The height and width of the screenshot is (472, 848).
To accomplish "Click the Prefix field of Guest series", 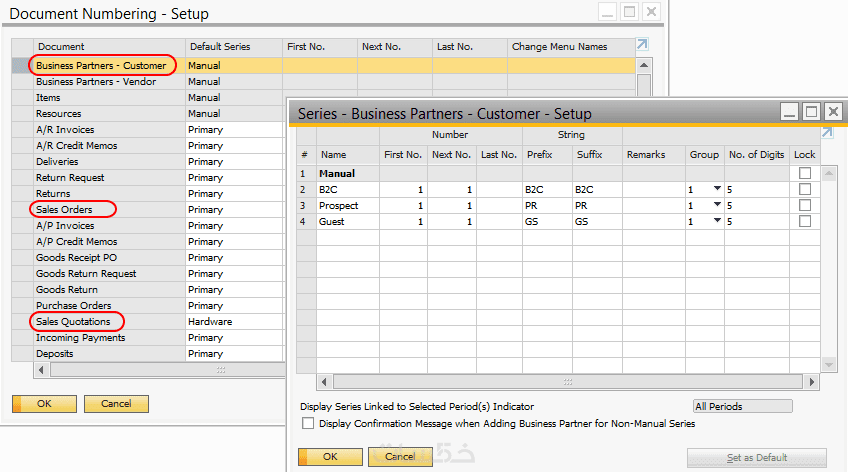I will (x=546, y=221).
